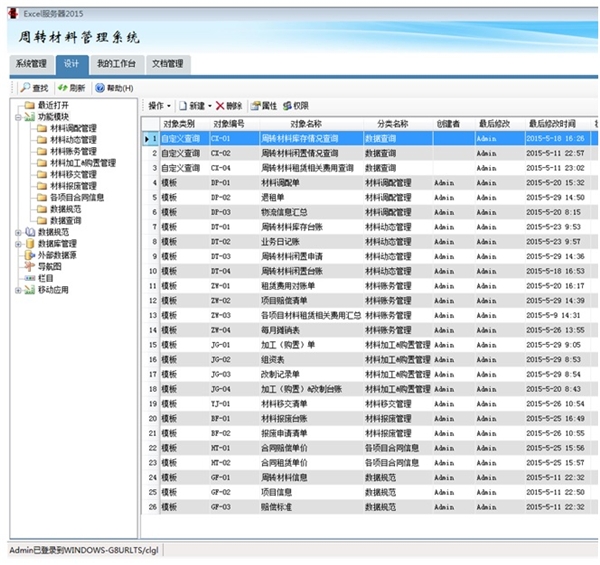Open 属性 properties icon in toolbar
This screenshot has height=565, width=600.
tap(256, 105)
